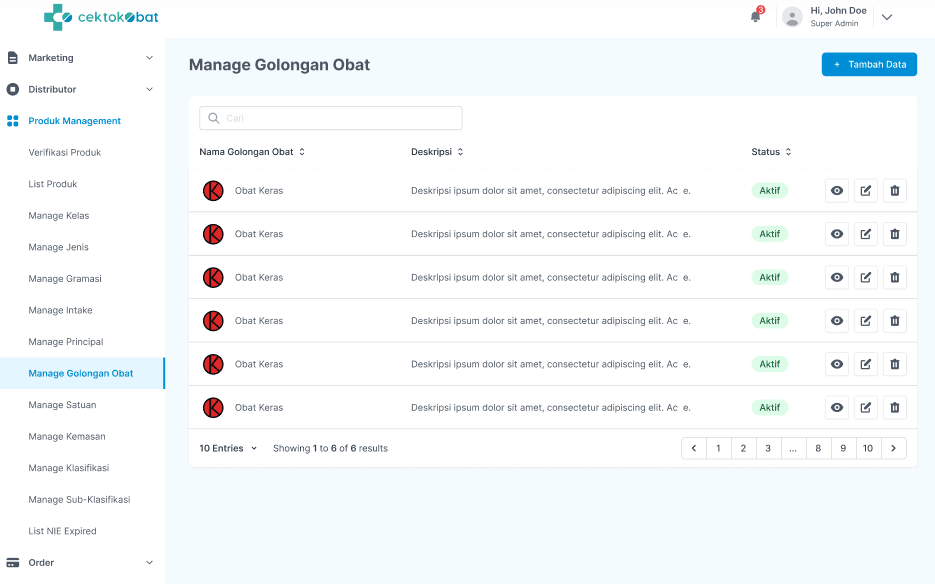View details with eye icon in second row
The image size is (935, 584).
[837, 234]
